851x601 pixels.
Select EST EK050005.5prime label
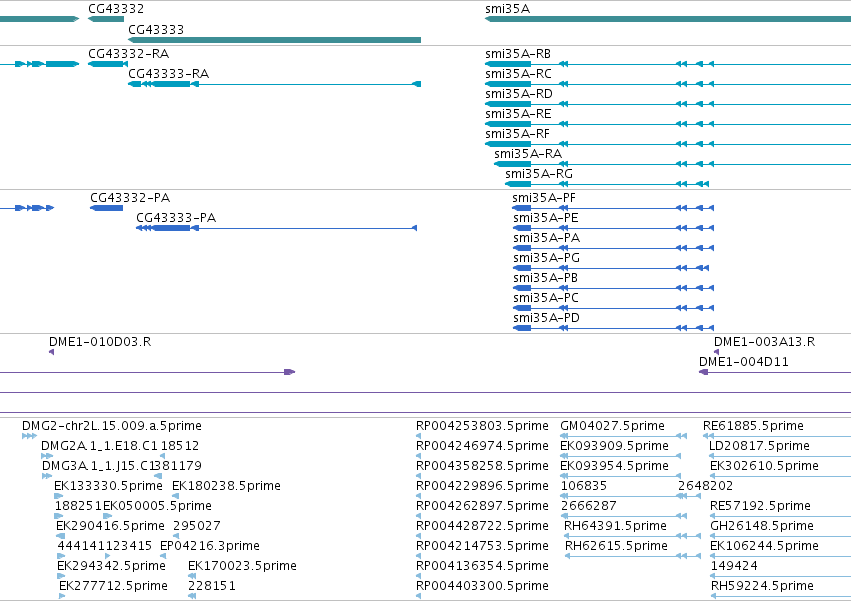click(157, 506)
